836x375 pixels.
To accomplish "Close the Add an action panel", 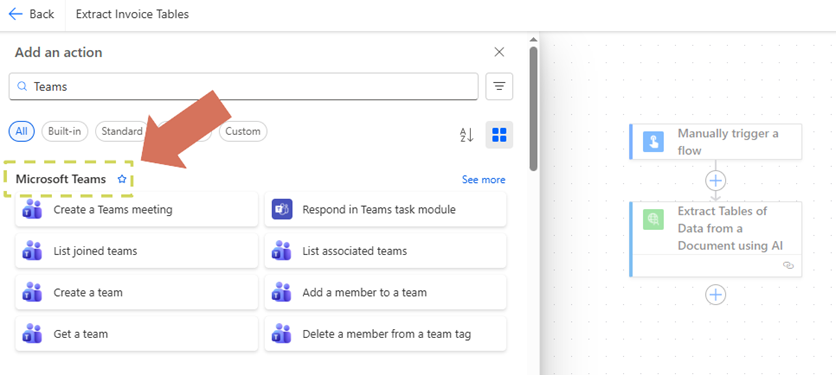I will (499, 52).
